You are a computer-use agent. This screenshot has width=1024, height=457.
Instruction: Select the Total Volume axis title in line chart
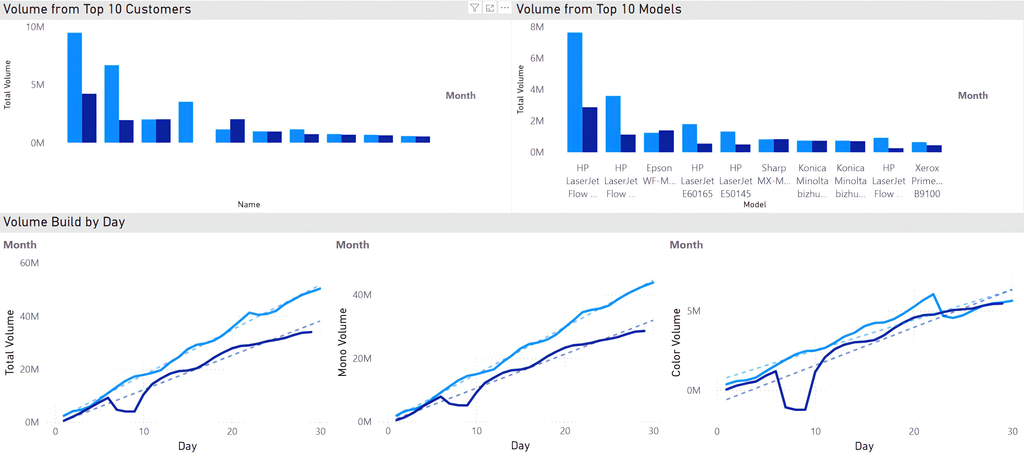click(x=10, y=341)
